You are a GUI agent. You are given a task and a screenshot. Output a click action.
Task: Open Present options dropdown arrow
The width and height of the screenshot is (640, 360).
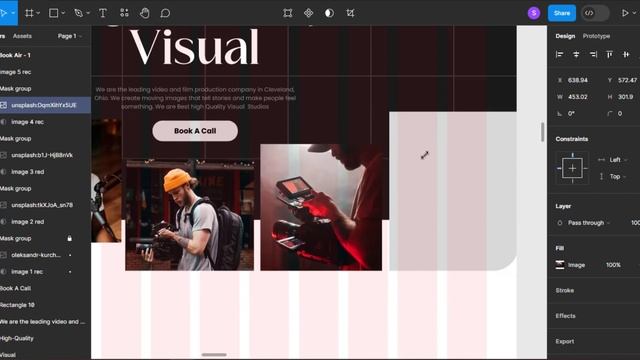point(634,13)
